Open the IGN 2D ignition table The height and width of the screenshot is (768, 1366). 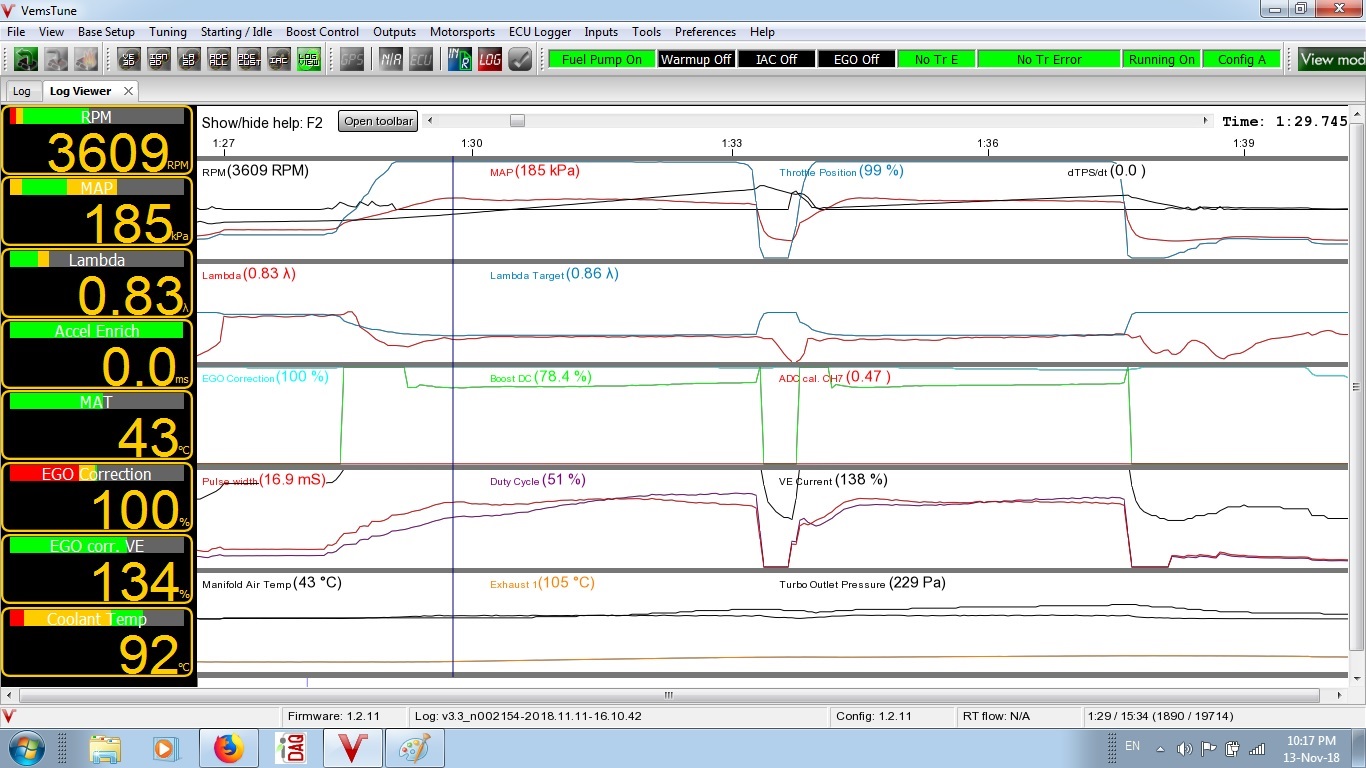pyautogui.click(x=159, y=59)
